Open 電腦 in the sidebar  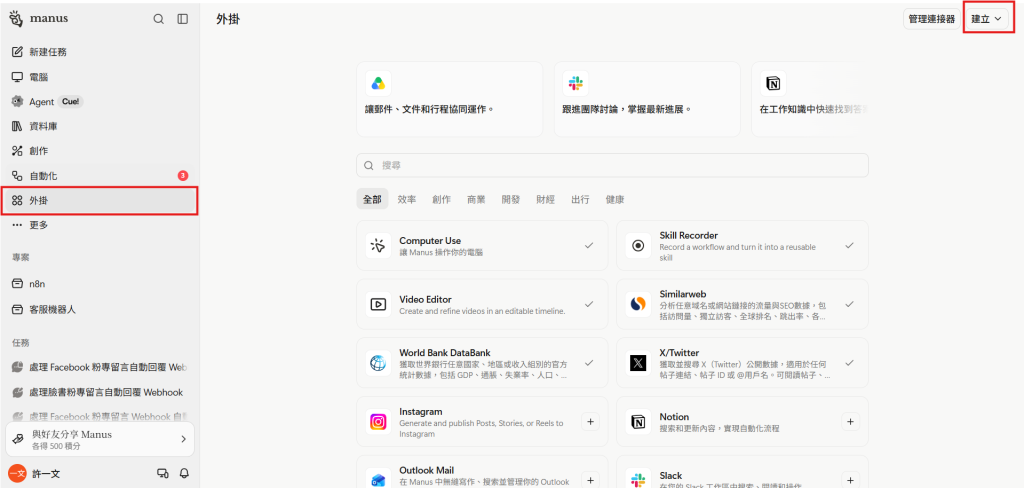99,77
